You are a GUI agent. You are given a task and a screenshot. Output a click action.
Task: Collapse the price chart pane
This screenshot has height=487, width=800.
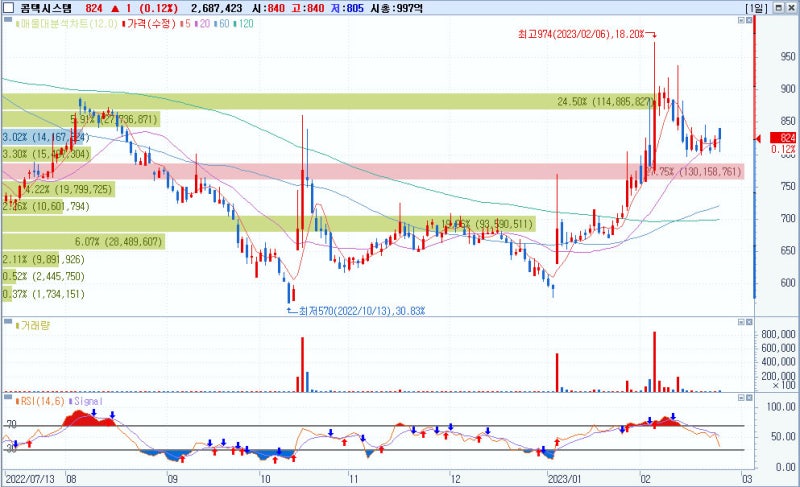click(741, 20)
